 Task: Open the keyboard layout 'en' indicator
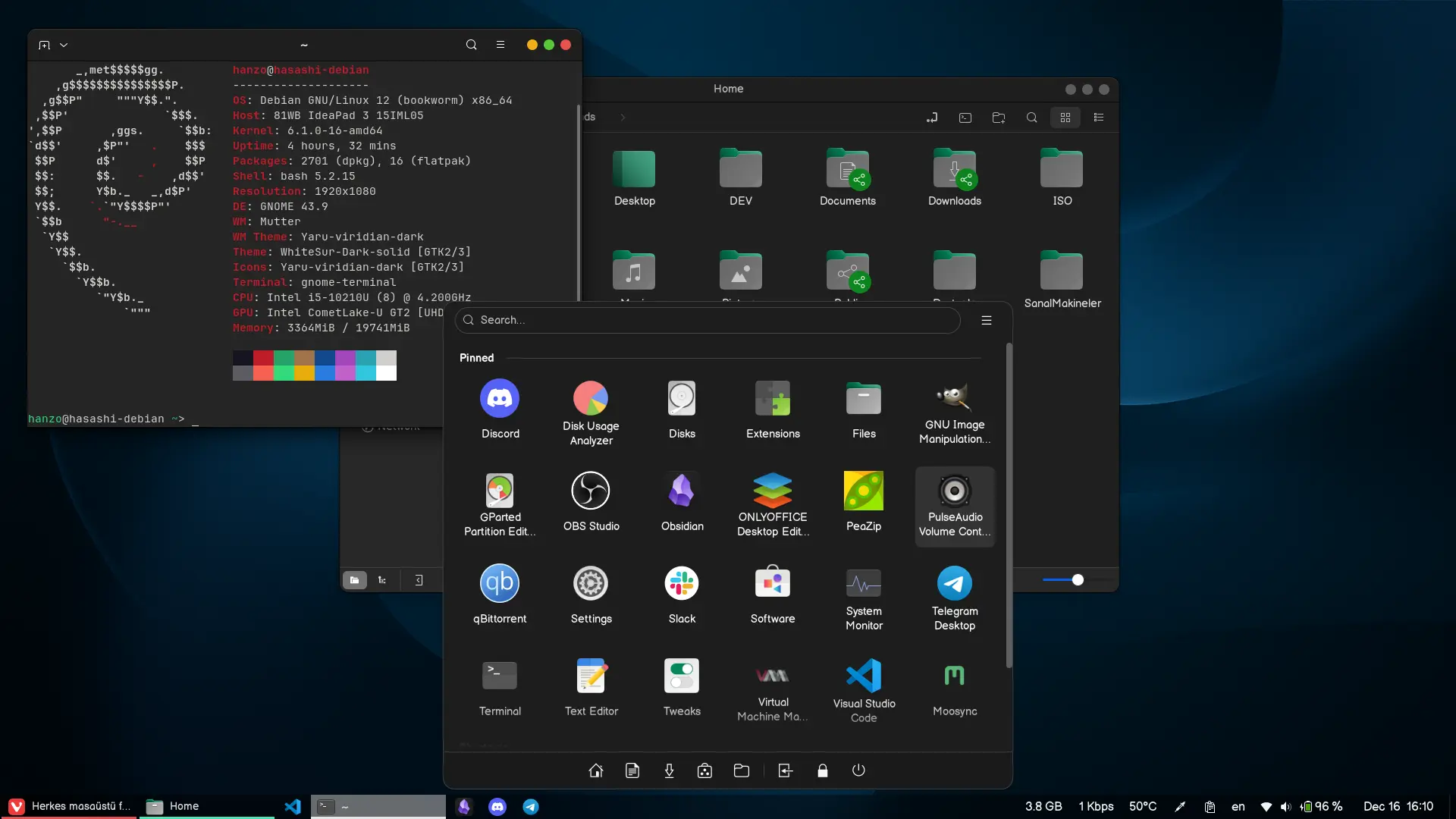click(x=1238, y=806)
